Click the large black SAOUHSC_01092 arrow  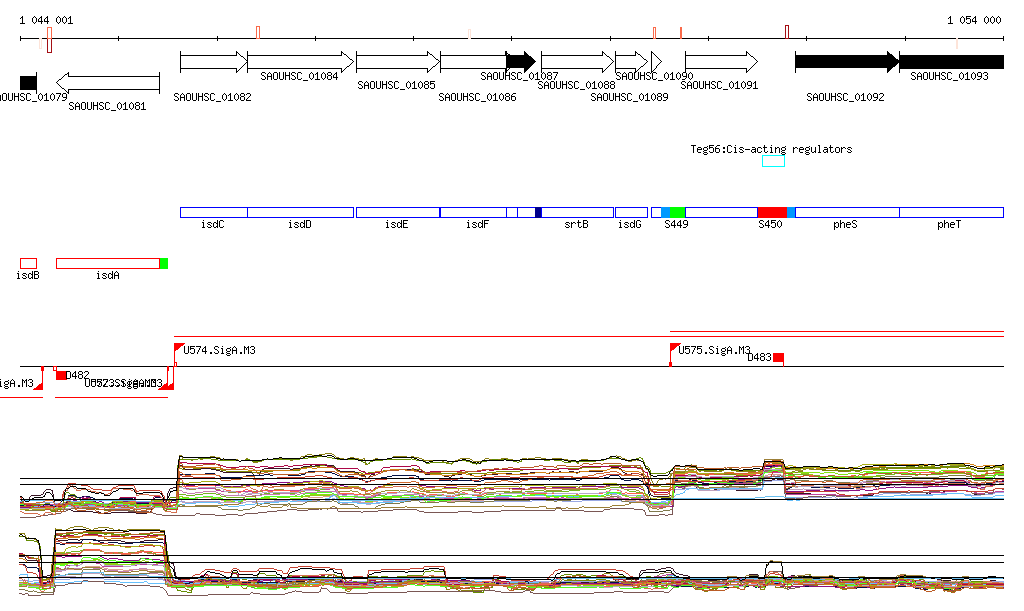(x=846, y=62)
